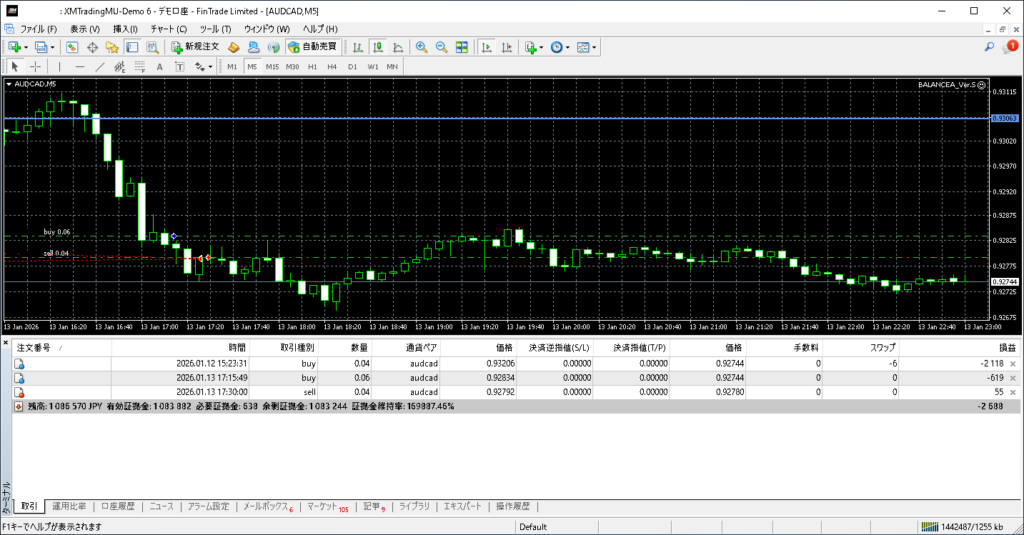Zoom out on the chart

tap(441, 47)
